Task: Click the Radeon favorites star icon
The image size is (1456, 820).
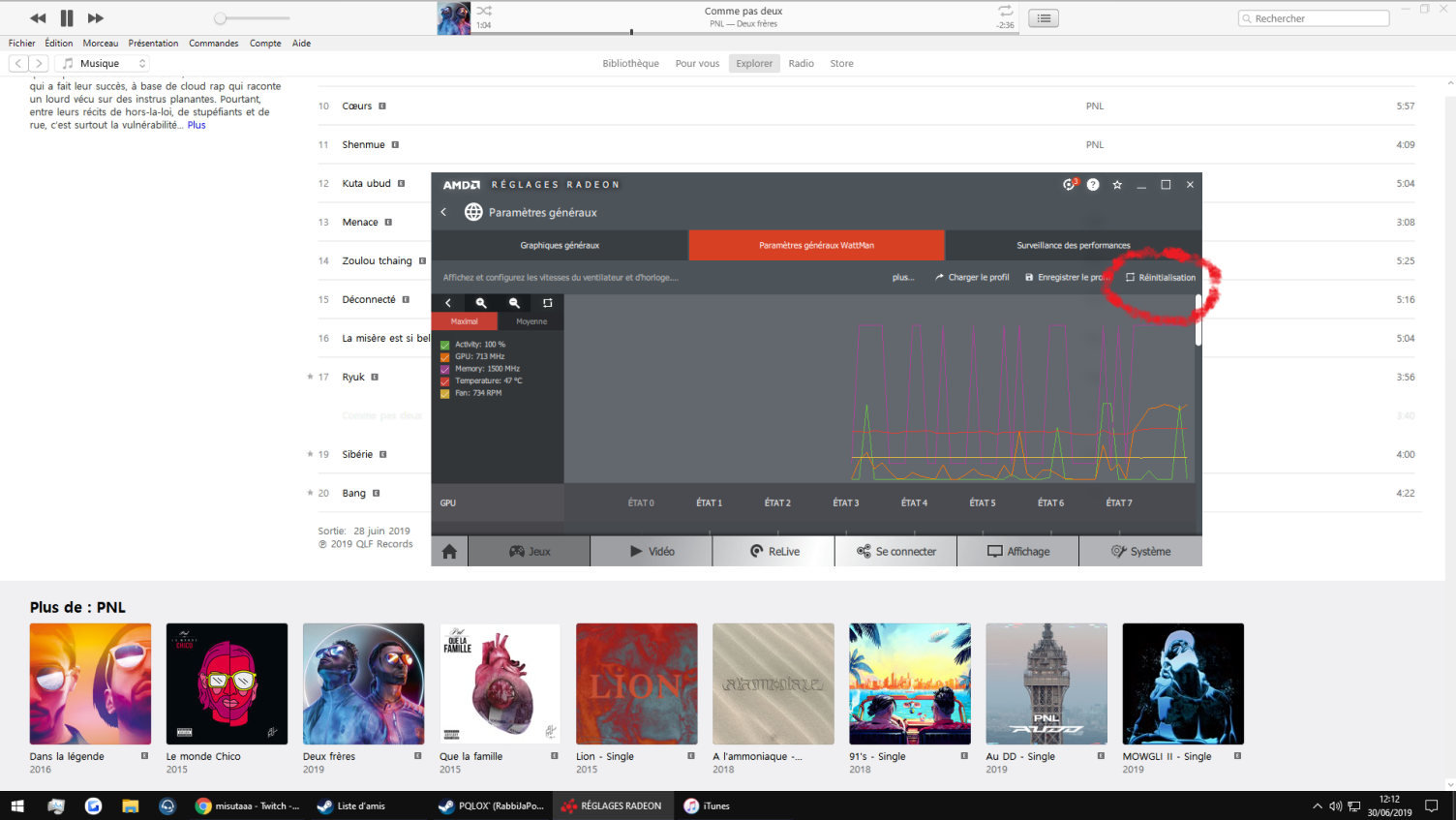Action: tap(1117, 185)
